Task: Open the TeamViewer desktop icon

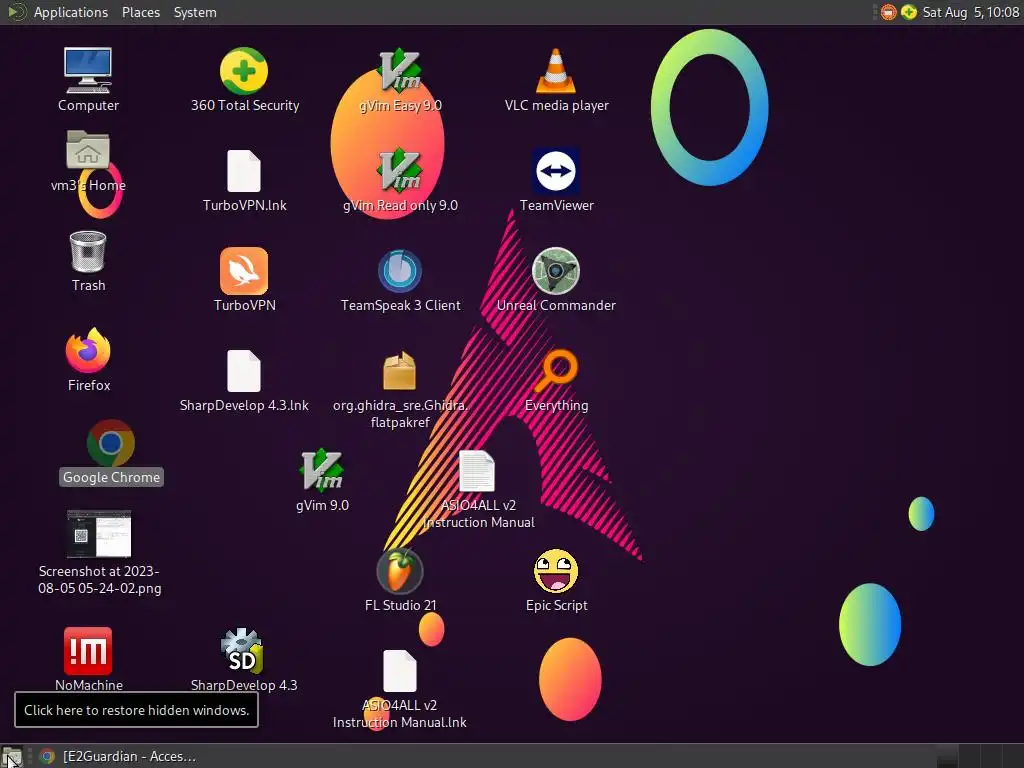Action: [x=556, y=171]
